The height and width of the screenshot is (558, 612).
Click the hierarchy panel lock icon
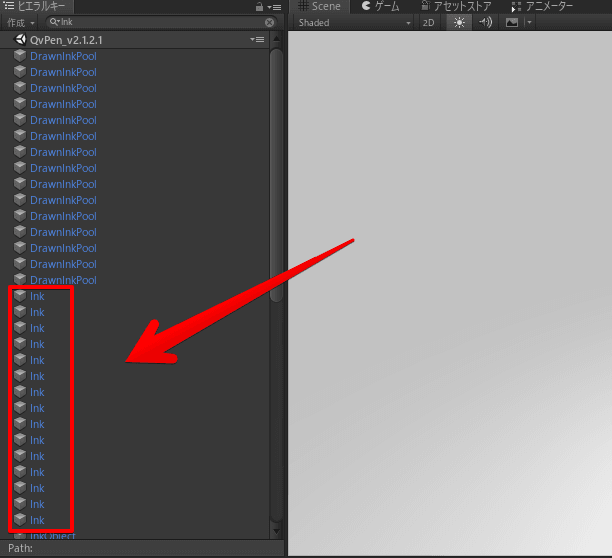point(258,7)
